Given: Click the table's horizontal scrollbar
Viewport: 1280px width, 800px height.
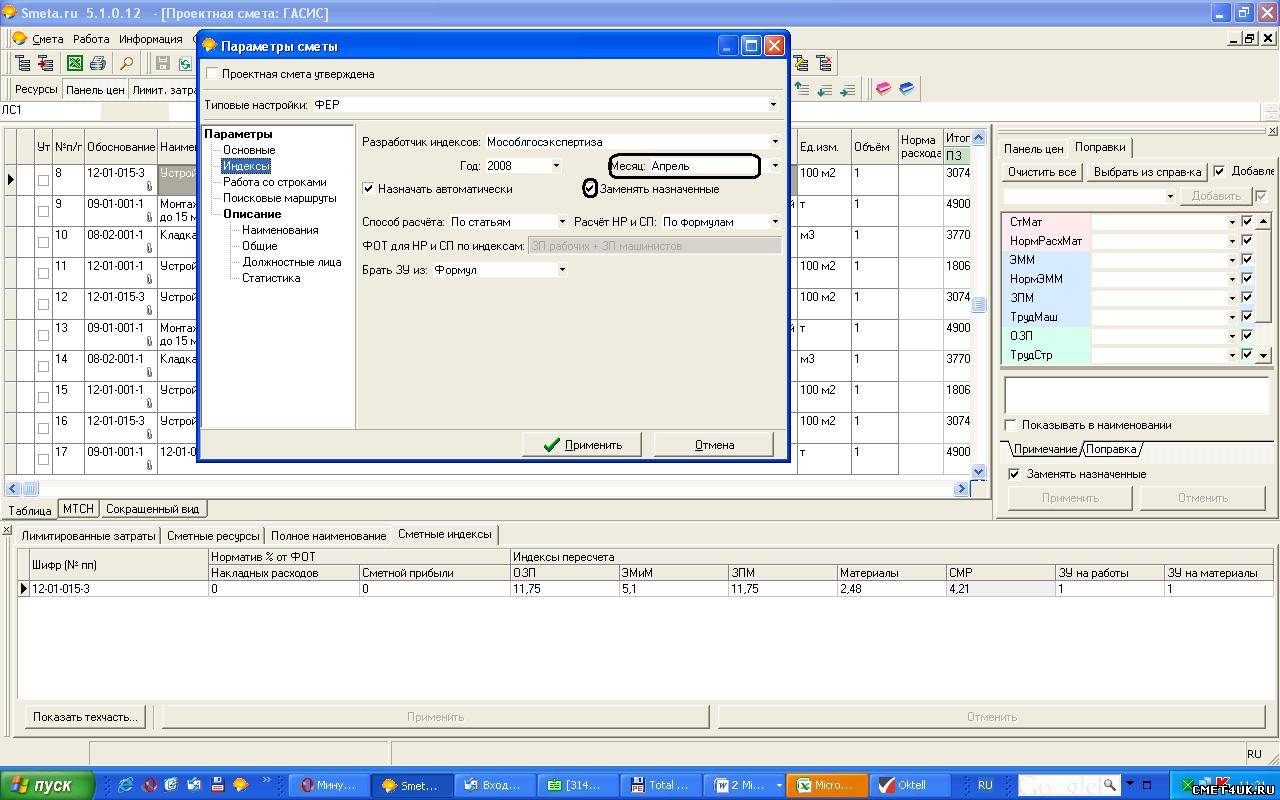Looking at the screenshot, I should tap(488, 489).
